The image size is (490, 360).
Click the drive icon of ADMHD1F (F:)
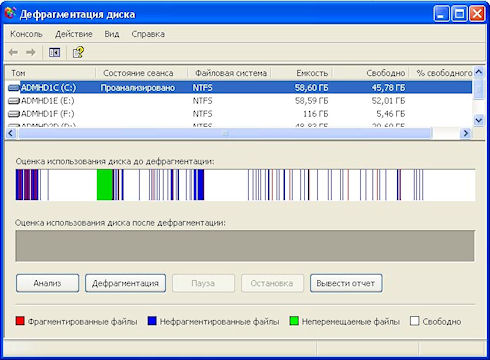[x=14, y=114]
